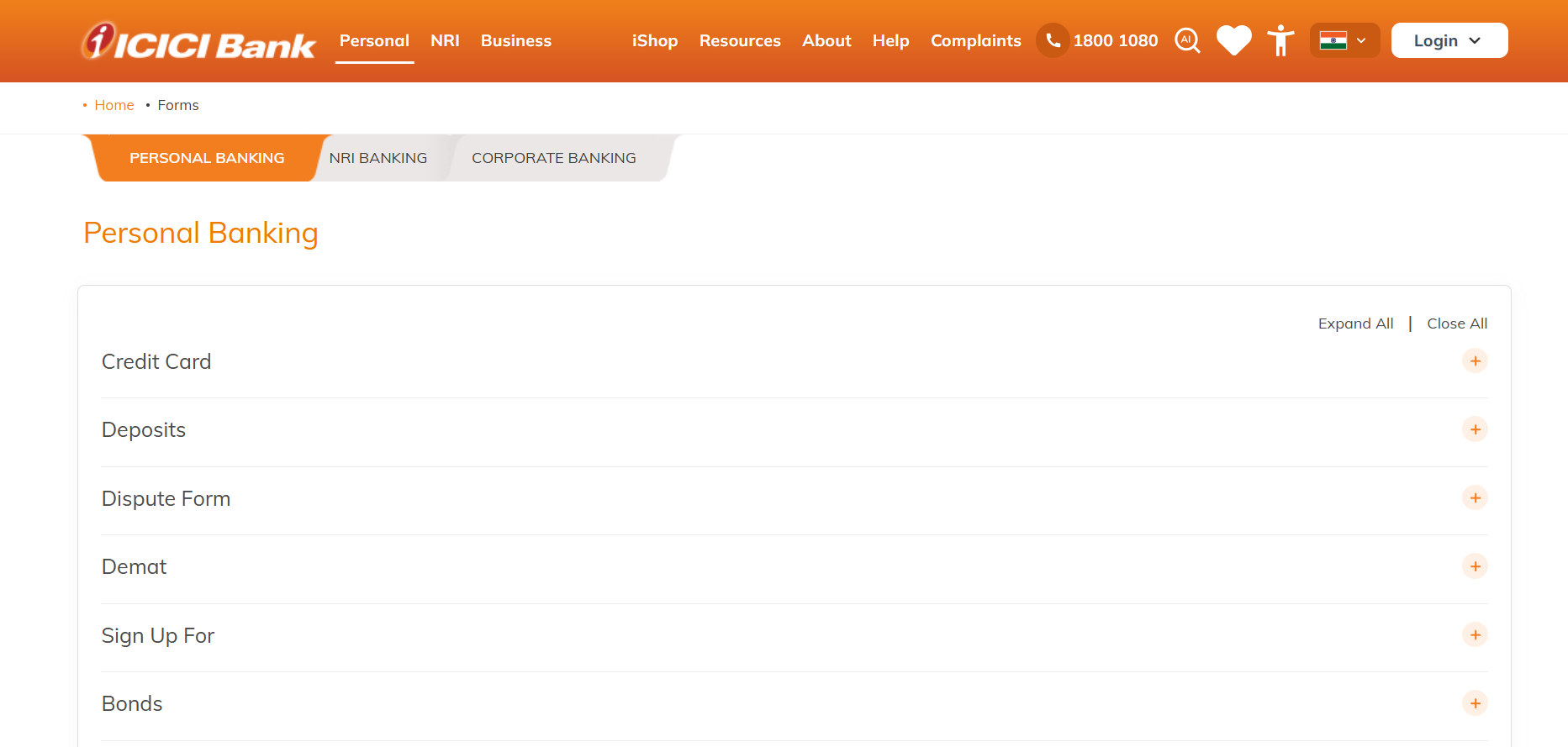Screen dimensions: 1568x747
Task: Click the Deposits heading
Action: [144, 430]
